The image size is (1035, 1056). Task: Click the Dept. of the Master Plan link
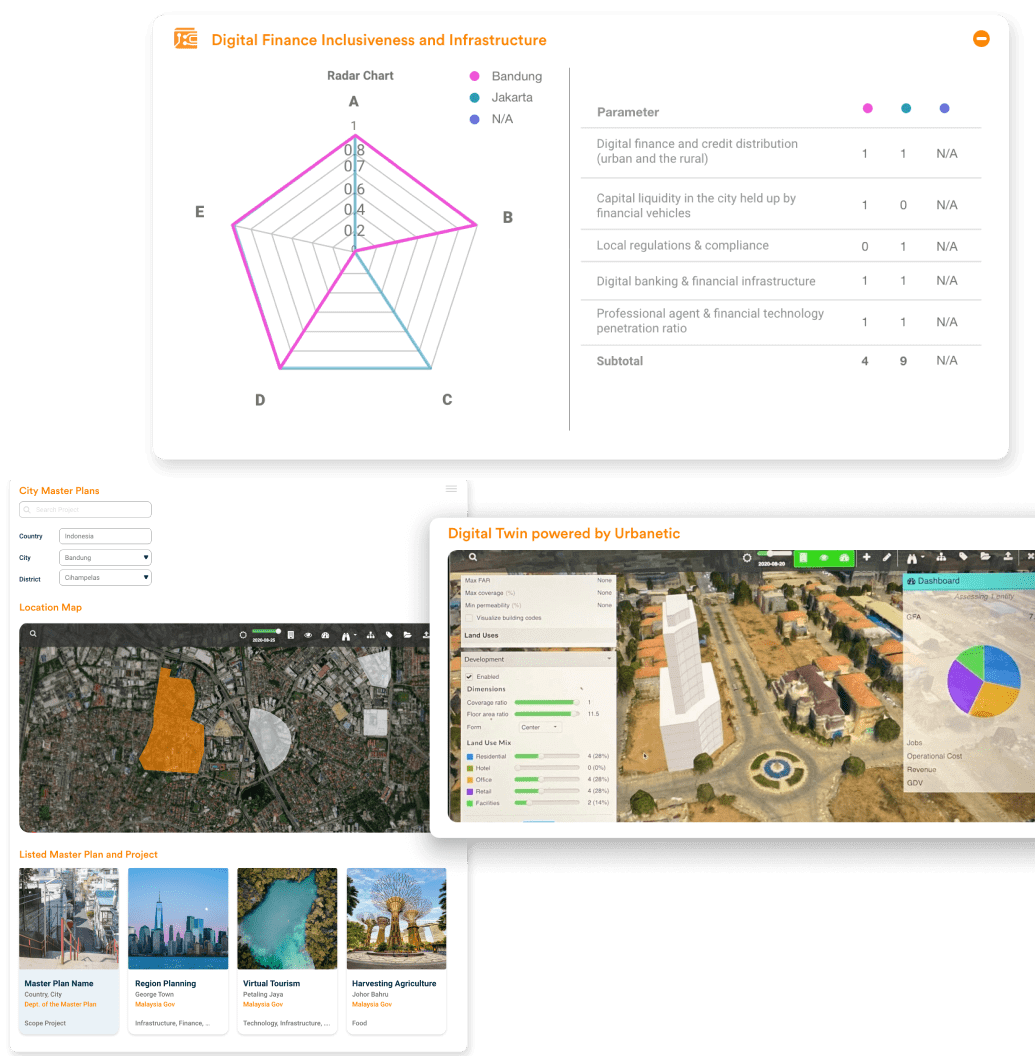59,1003
